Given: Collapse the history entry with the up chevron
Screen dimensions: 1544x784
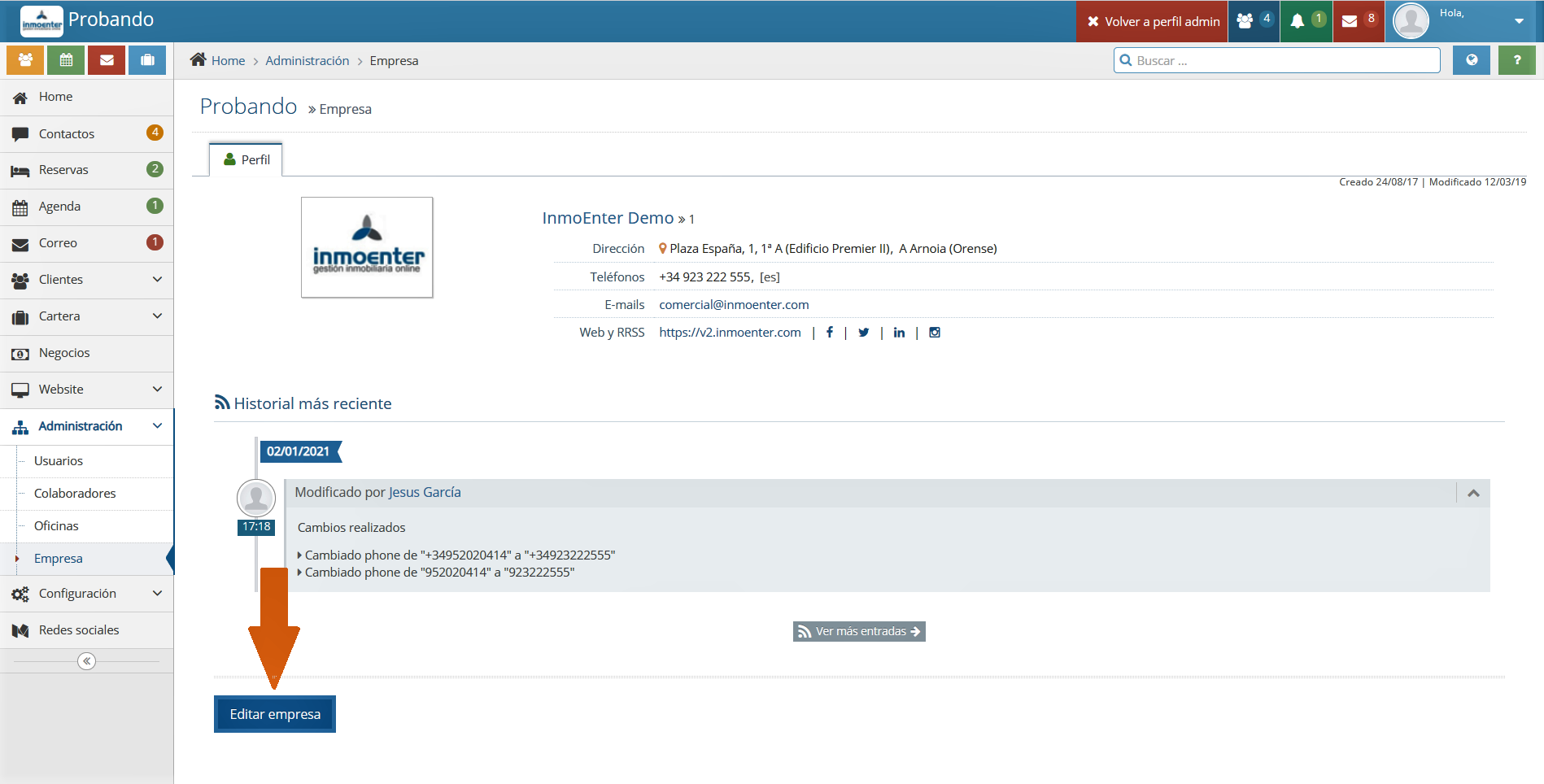Looking at the screenshot, I should pyautogui.click(x=1473, y=493).
